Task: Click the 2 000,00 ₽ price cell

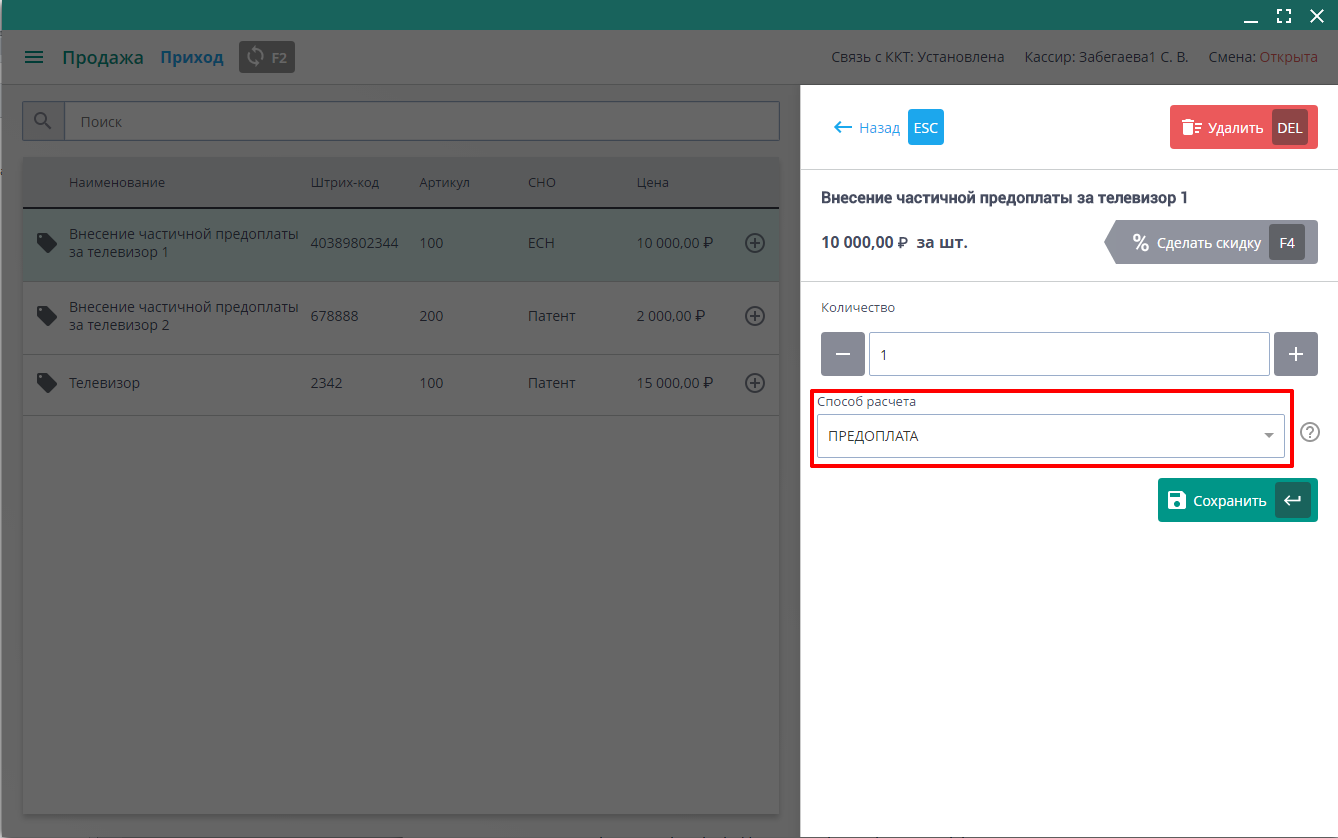Action: click(671, 316)
